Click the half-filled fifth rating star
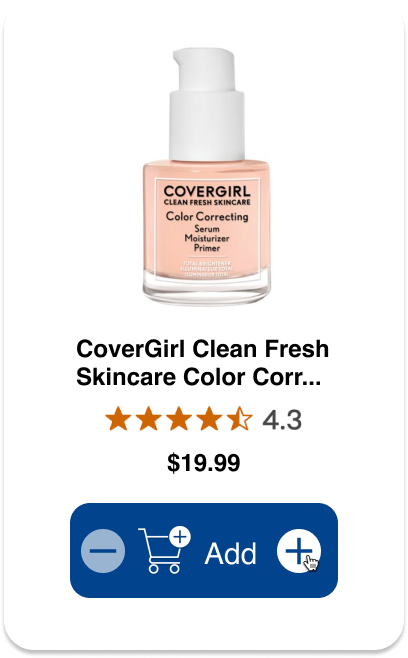Screen dimensions: 408x658 [240, 419]
